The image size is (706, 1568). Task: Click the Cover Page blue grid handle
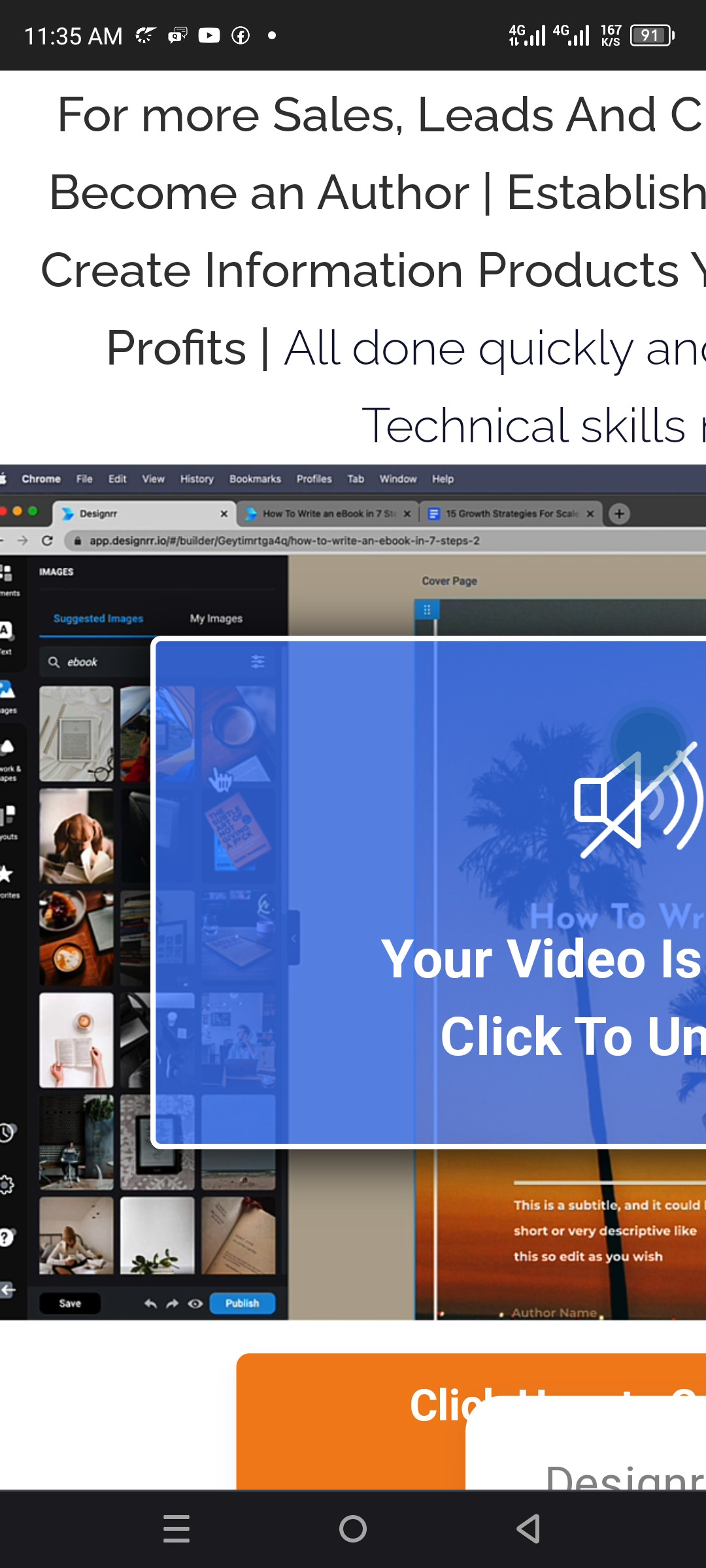427,610
